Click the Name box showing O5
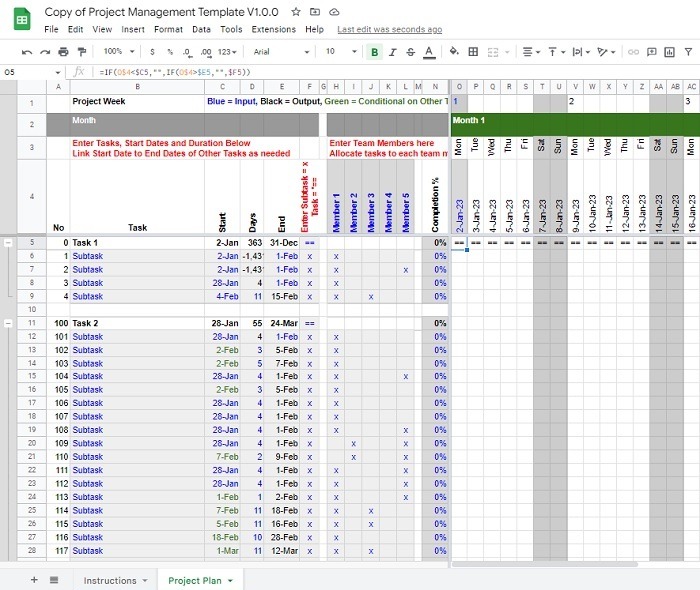This screenshot has height=590, width=700. pos(32,72)
